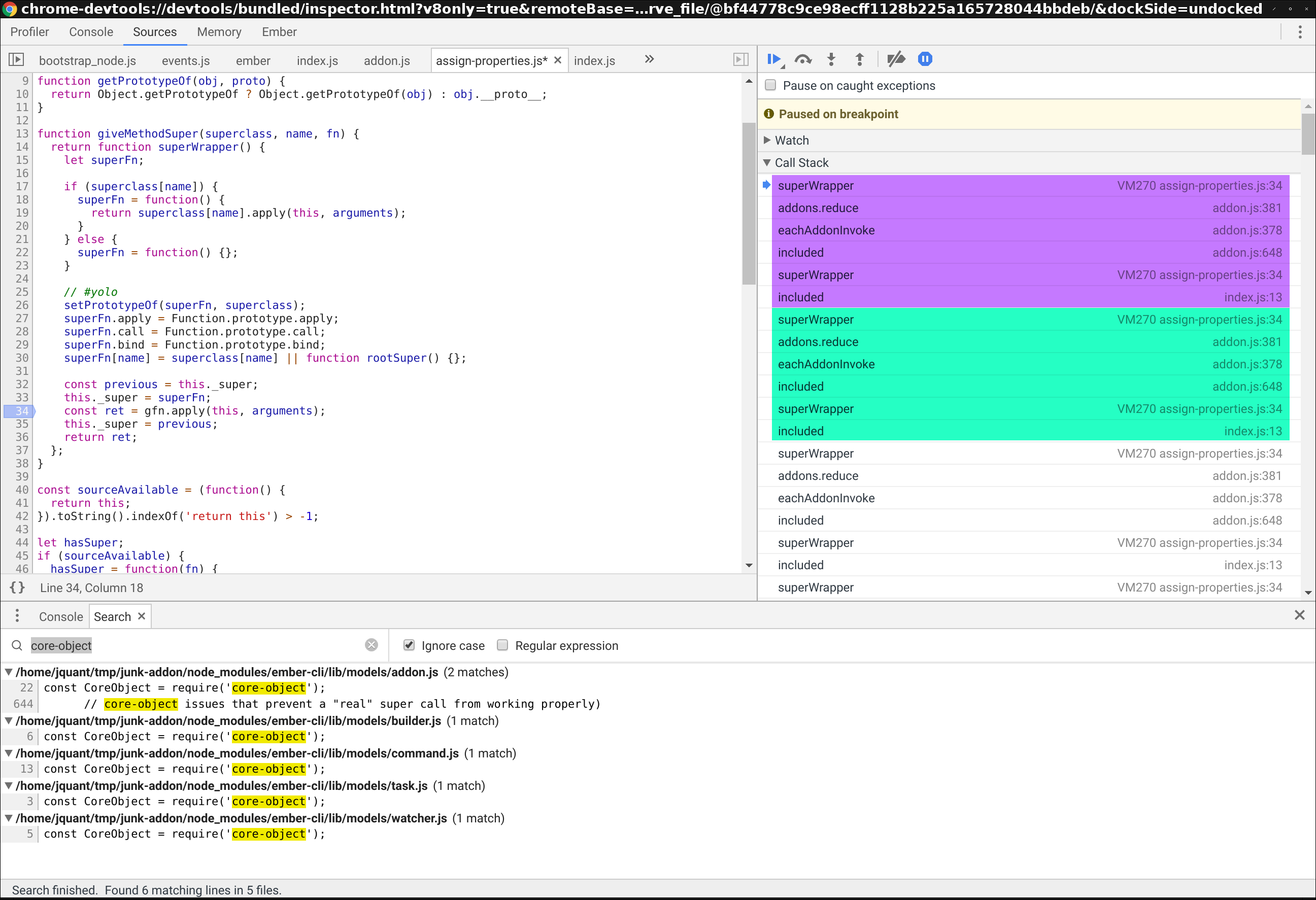Screen dimensions: 1316x900
Task: Toggle the pause-on-exceptions control
Action: pyautogui.click(x=925, y=59)
